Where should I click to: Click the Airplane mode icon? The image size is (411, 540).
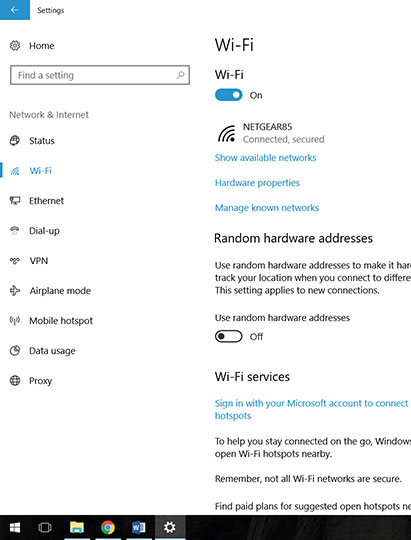coord(15,291)
